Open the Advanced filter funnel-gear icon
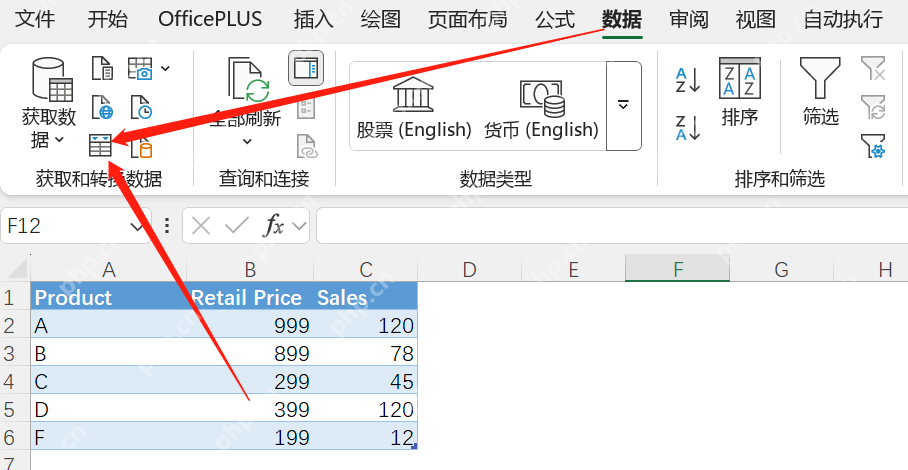This screenshot has width=908, height=470. click(x=873, y=146)
